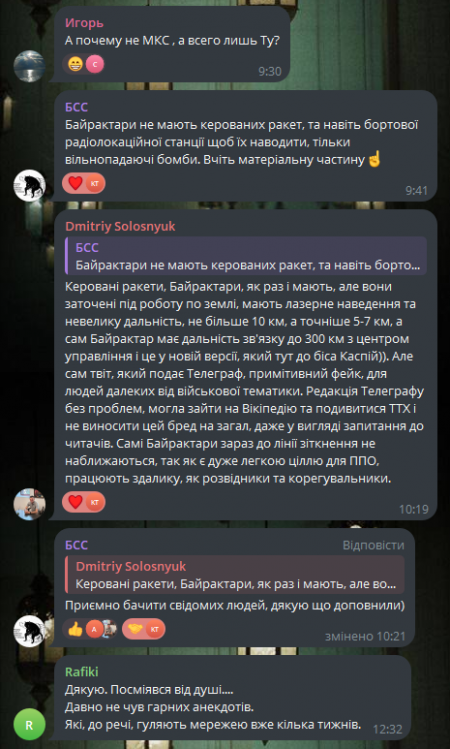Click Відповісти on БСС's message
The height and width of the screenshot is (749, 450).
(x=373, y=546)
